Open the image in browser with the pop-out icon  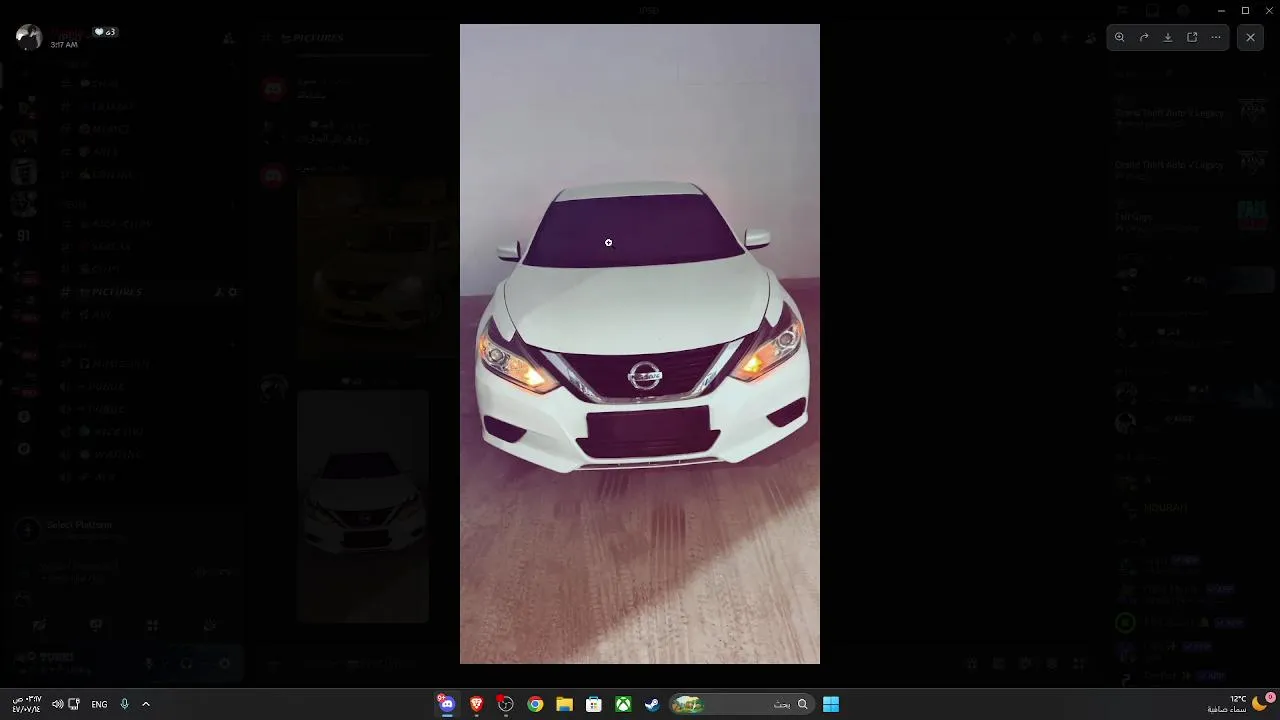tap(1192, 37)
